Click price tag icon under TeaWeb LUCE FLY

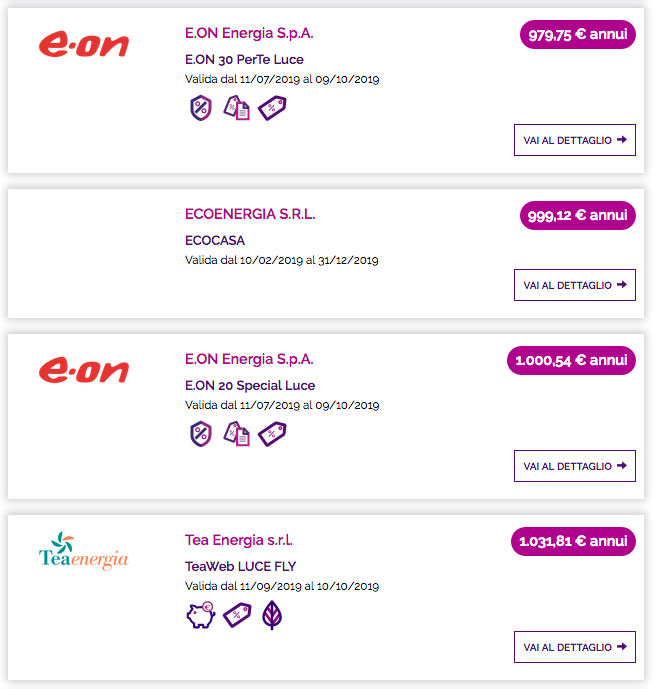[237, 615]
